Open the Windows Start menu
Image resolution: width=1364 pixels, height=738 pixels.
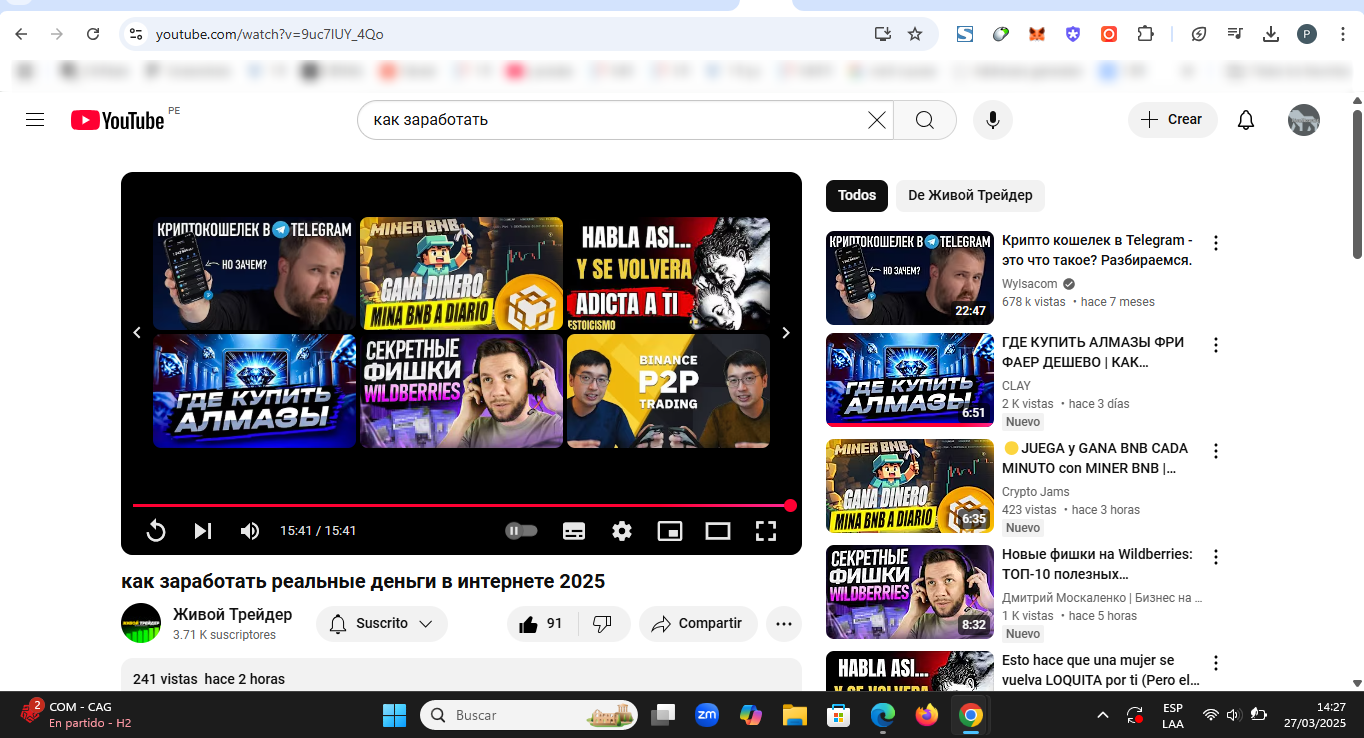click(394, 715)
